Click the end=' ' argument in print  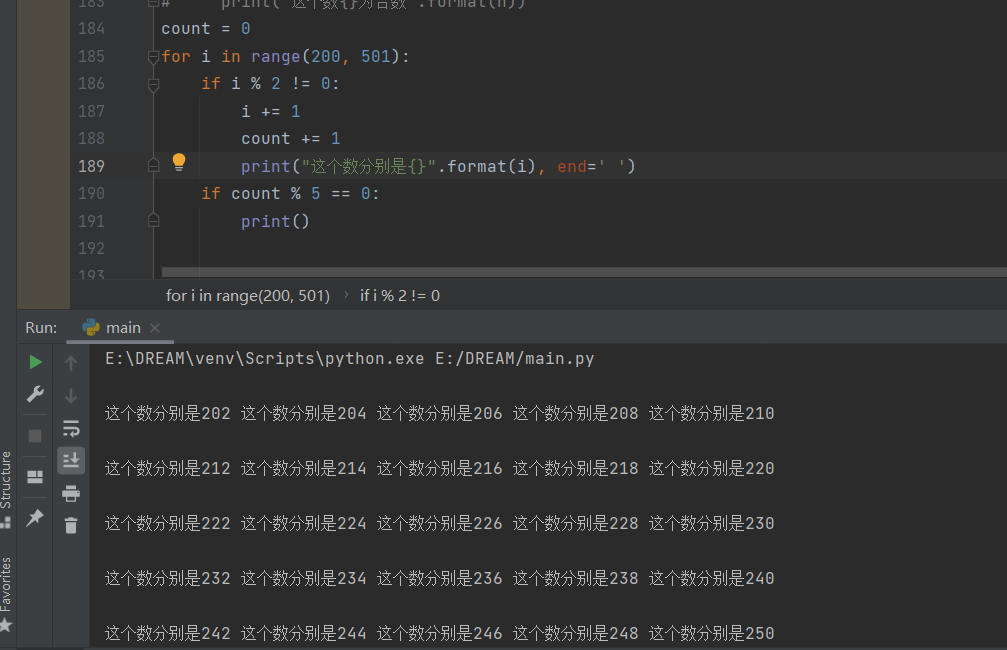point(591,167)
